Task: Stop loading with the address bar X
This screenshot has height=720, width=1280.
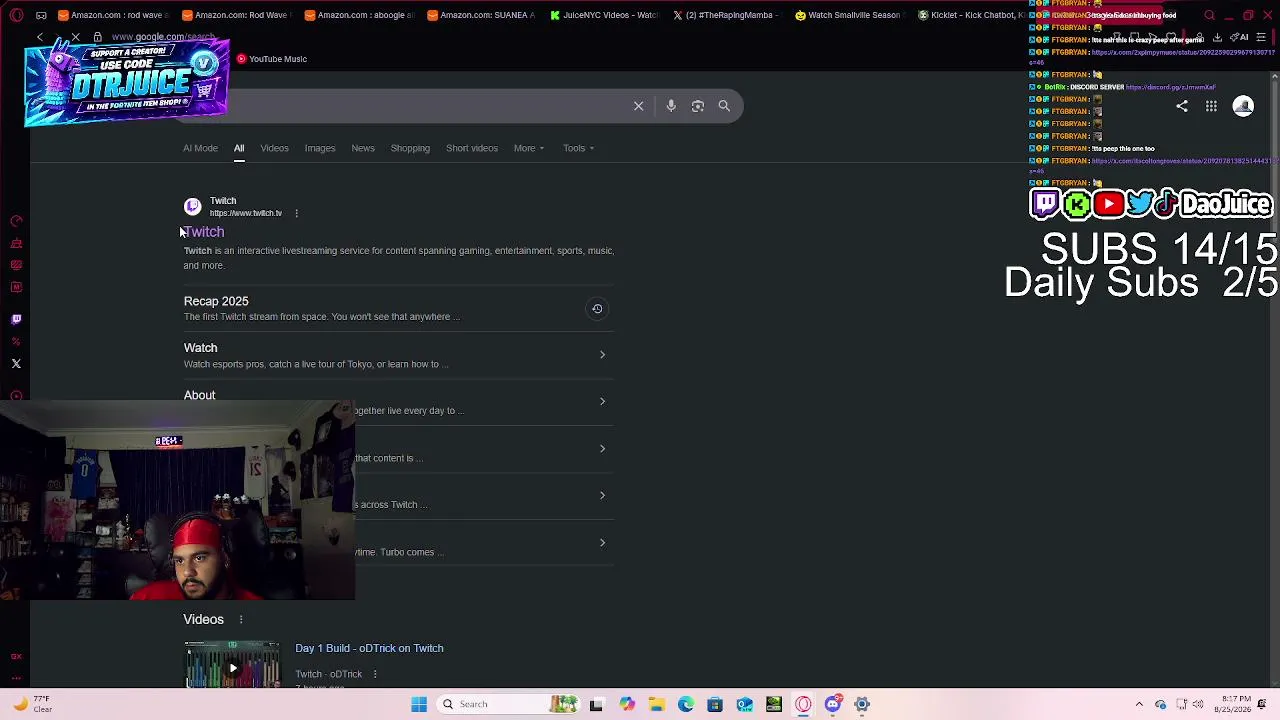Action: (75, 37)
